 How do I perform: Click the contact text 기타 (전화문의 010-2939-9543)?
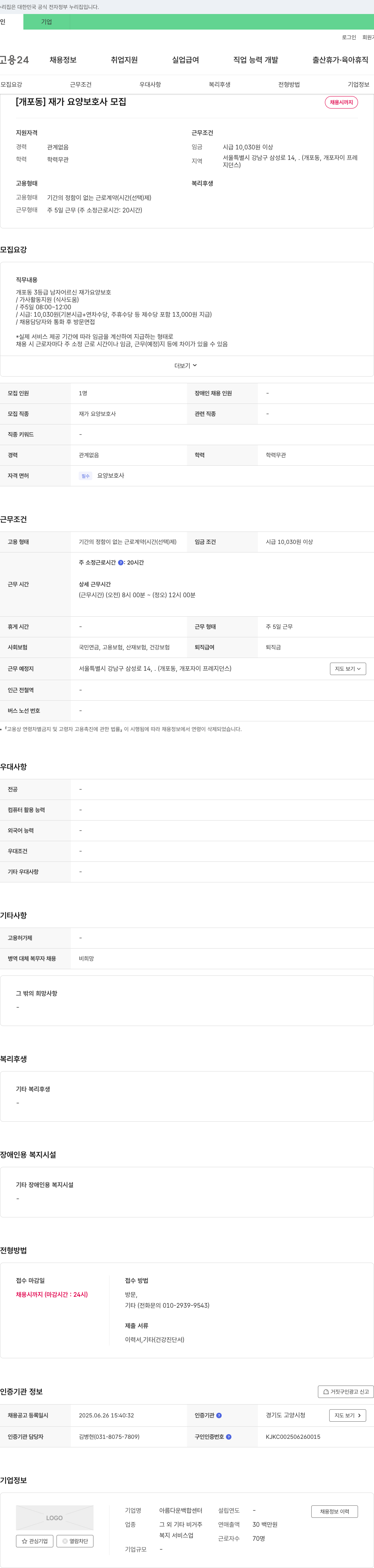167,1306
